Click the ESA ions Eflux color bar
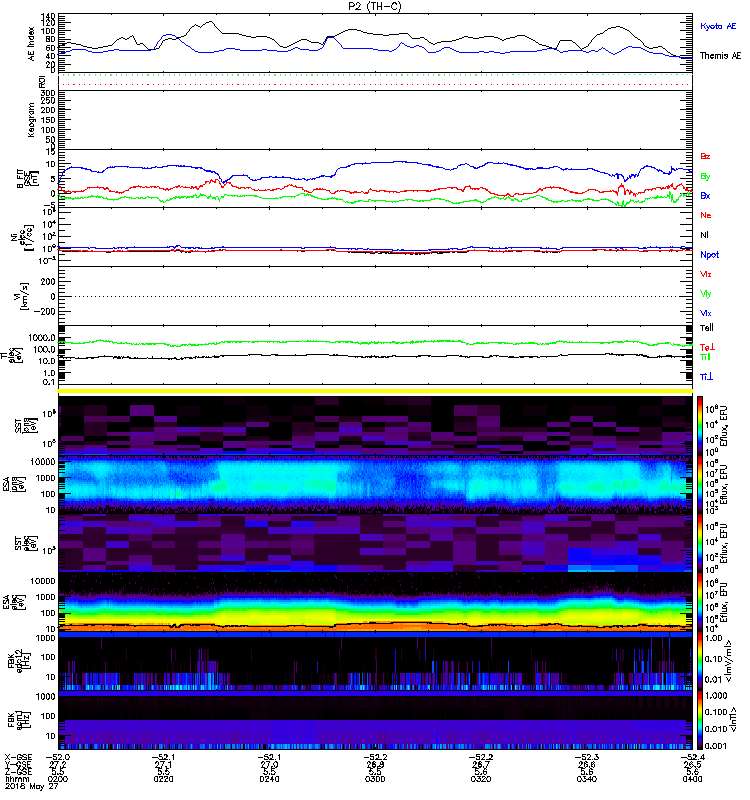This screenshot has width=750, height=800. point(700,484)
